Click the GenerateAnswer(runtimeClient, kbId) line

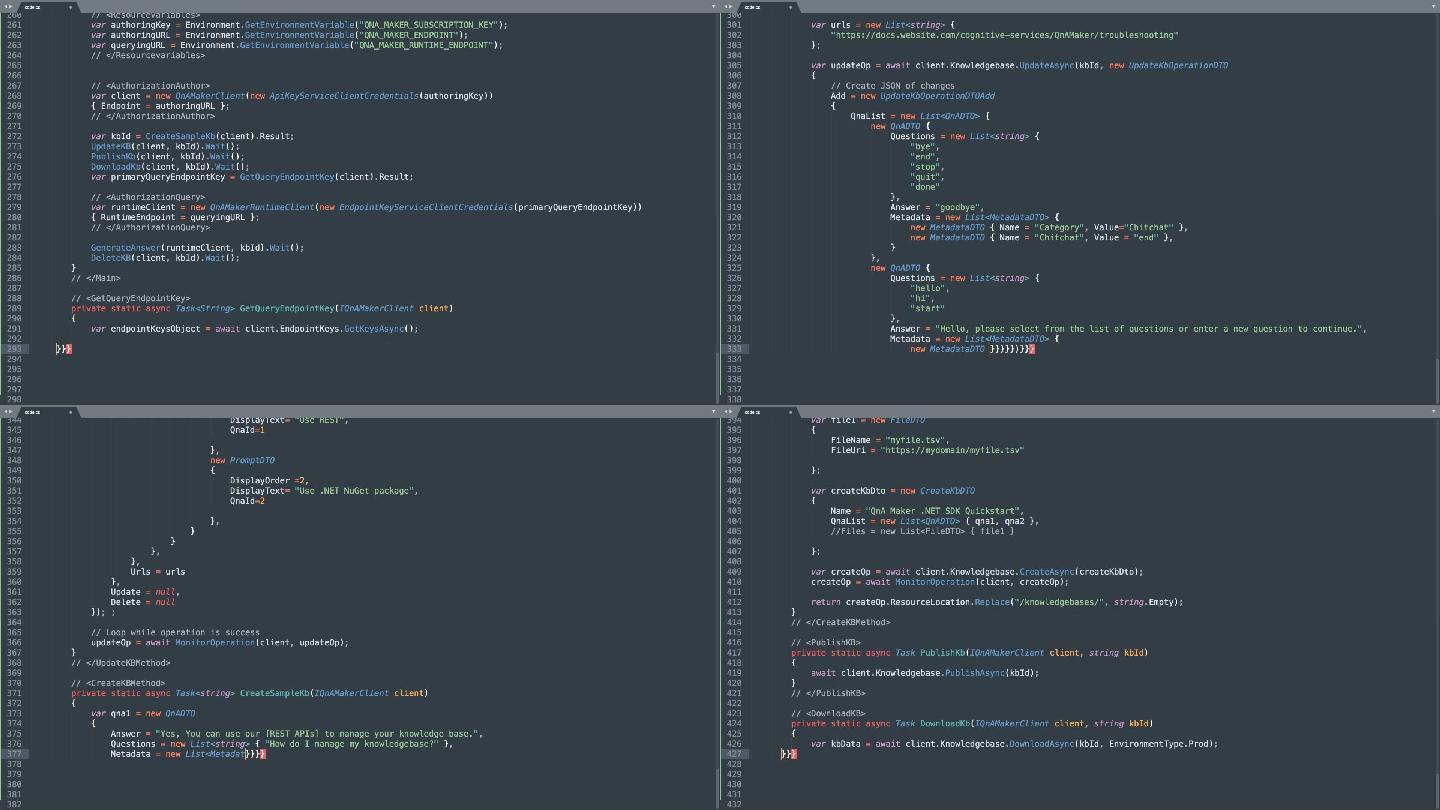click(x=197, y=247)
